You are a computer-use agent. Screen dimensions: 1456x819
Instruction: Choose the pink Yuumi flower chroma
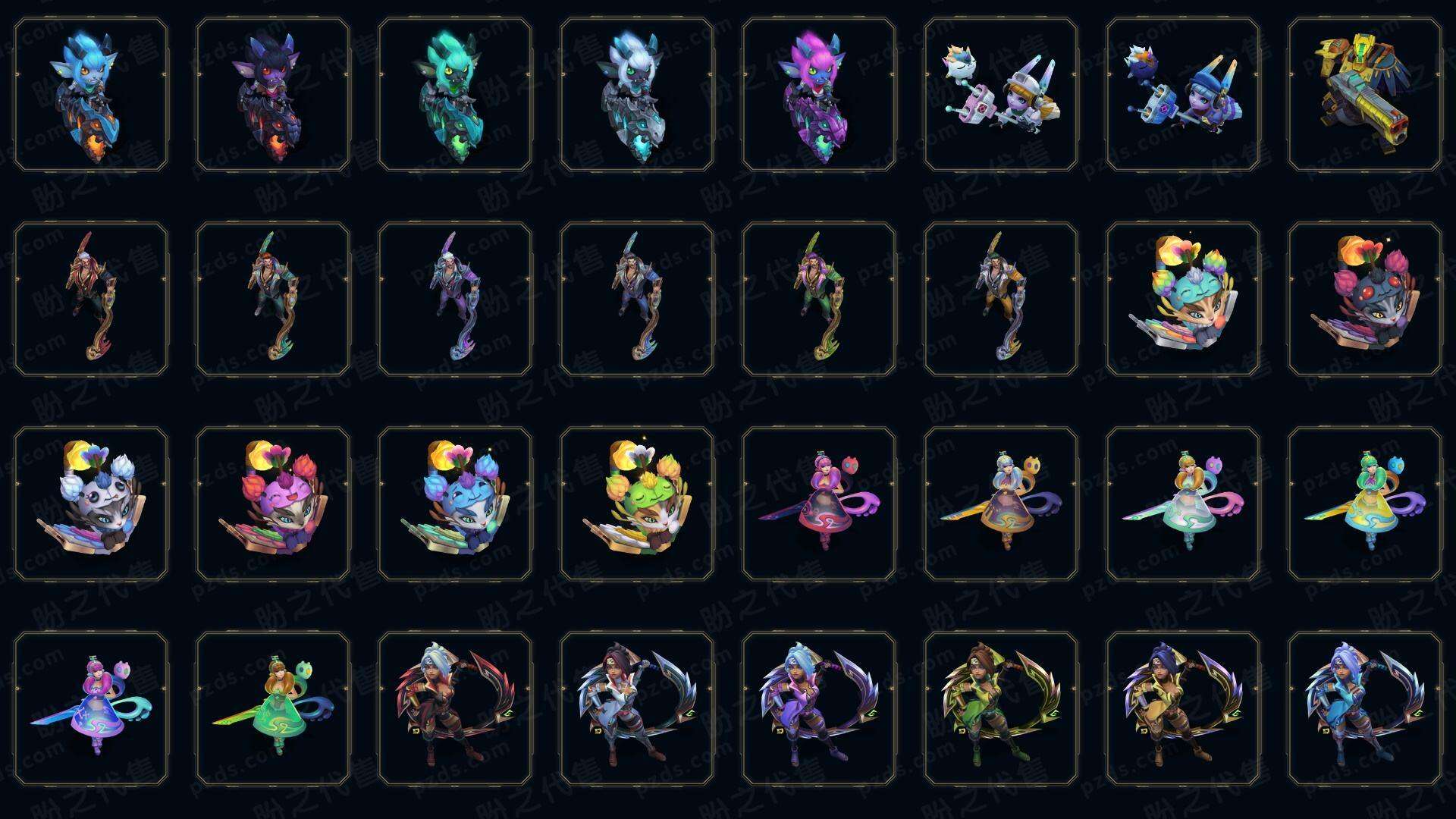click(273, 504)
